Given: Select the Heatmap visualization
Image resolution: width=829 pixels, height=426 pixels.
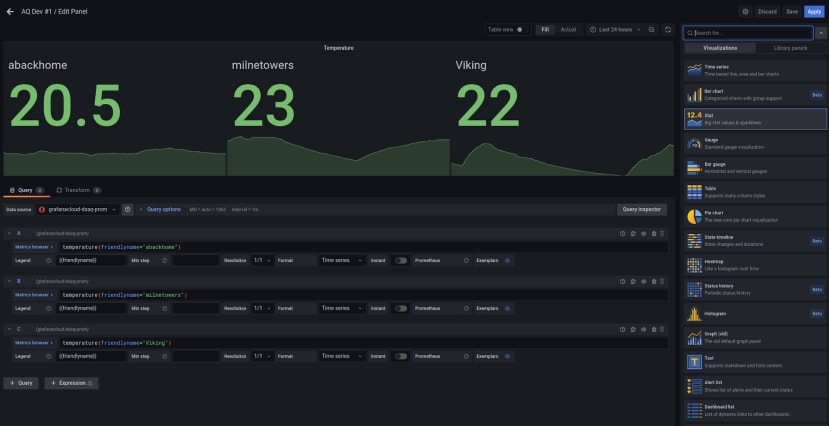Looking at the screenshot, I should tap(755, 265).
